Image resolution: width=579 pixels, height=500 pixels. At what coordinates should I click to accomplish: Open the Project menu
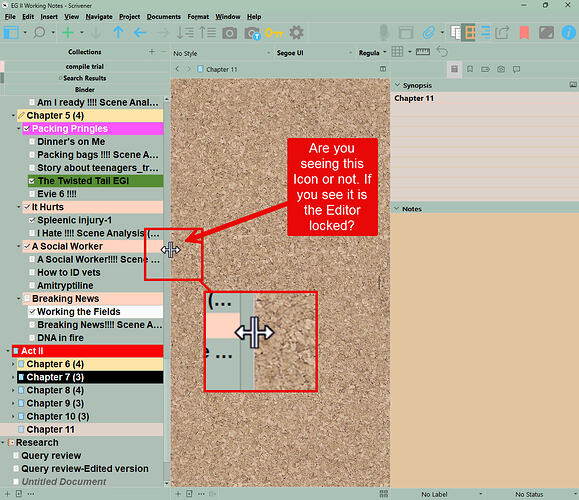[130, 17]
